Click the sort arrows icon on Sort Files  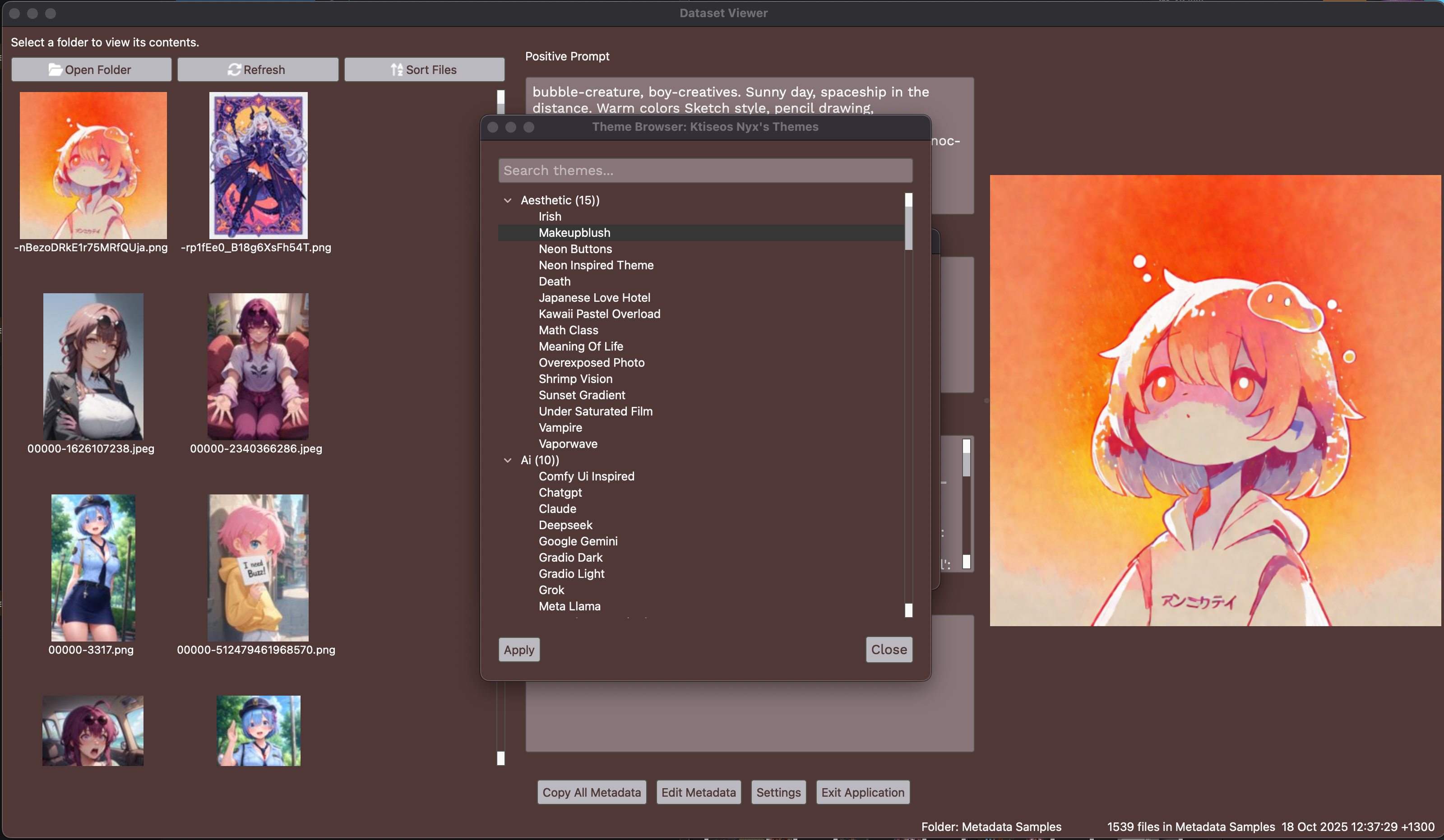pyautogui.click(x=395, y=69)
